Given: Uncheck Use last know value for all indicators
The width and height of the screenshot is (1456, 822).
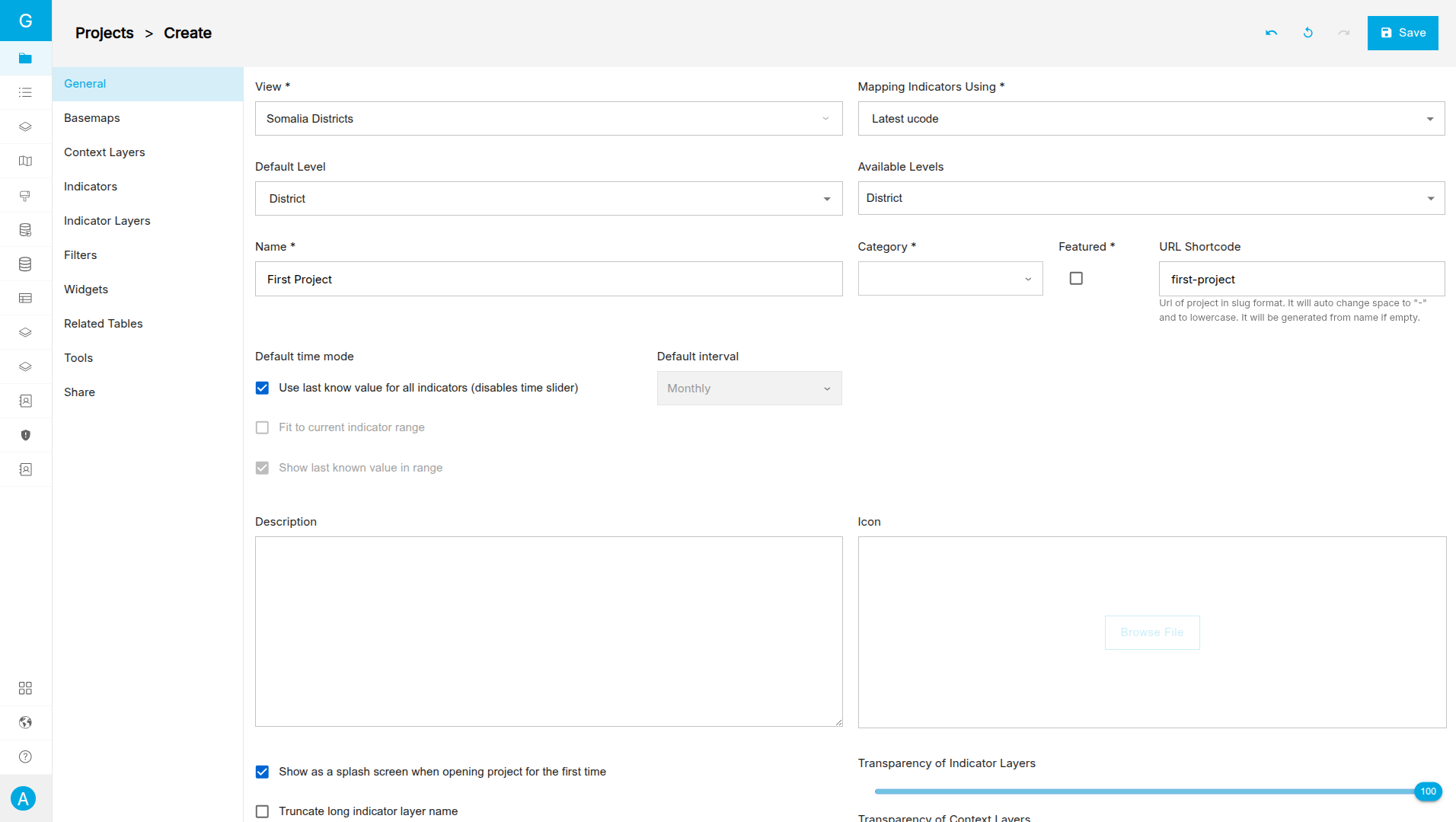Looking at the screenshot, I should click(262, 388).
